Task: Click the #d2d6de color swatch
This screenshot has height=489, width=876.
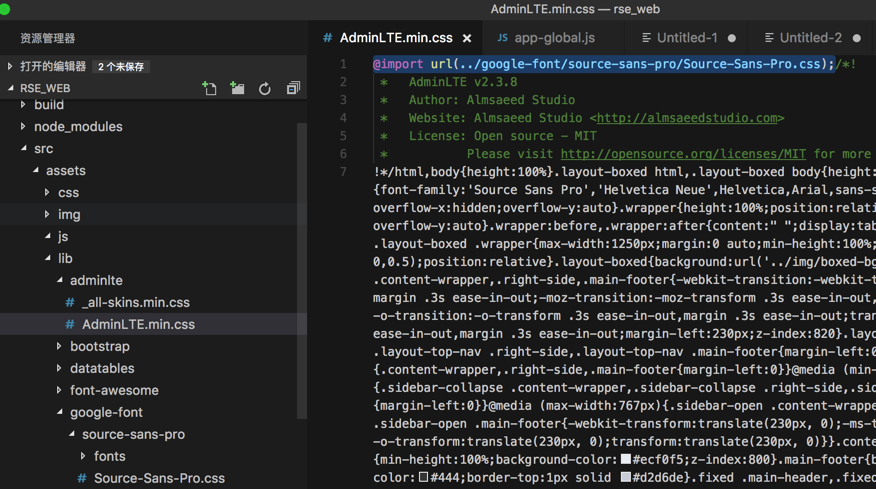Action: tap(626, 477)
